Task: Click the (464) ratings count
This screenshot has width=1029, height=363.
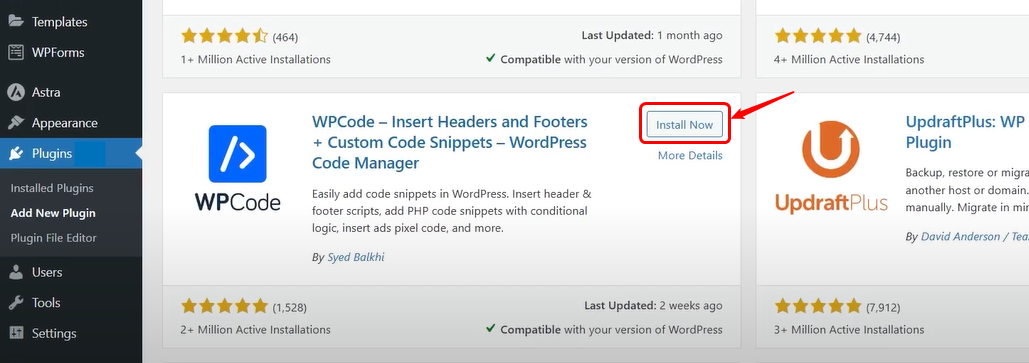Action: [285, 37]
